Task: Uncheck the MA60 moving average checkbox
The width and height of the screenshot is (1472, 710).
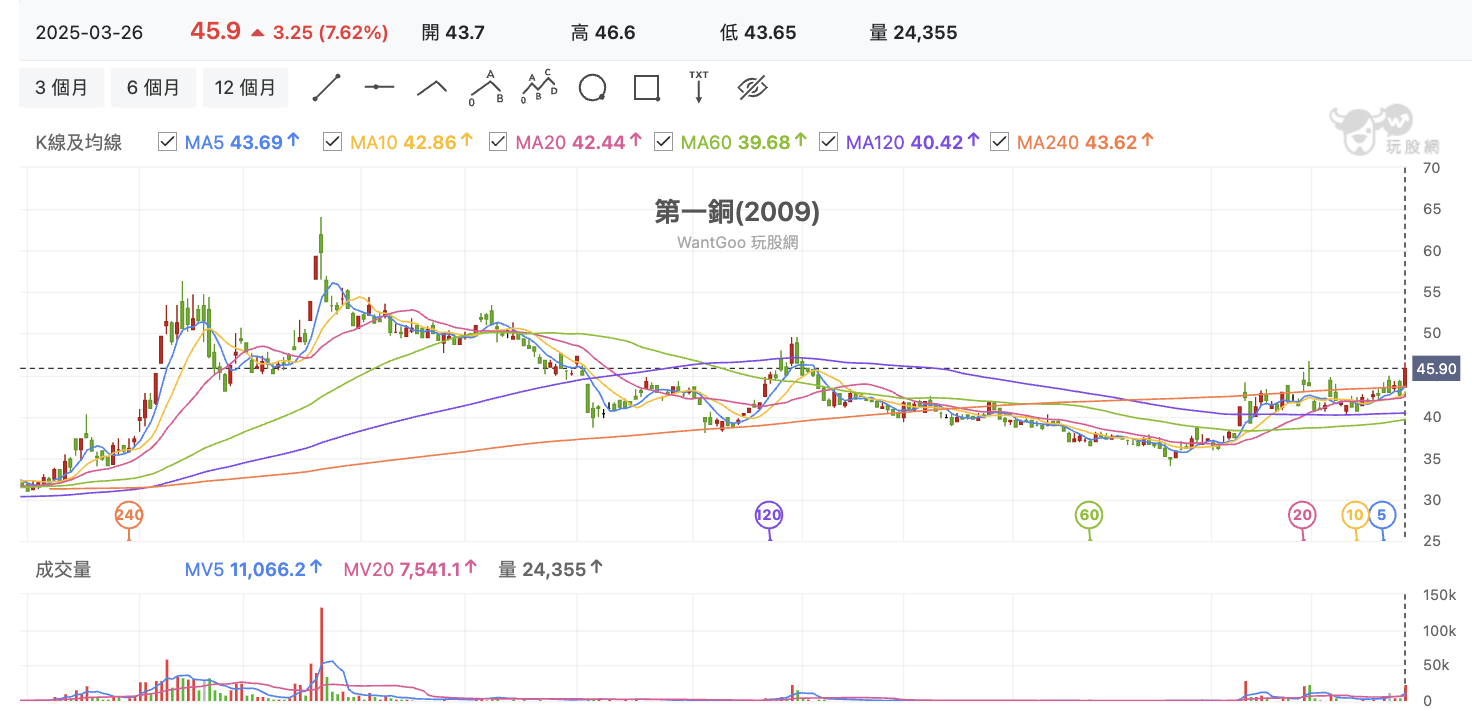Action: [x=663, y=142]
